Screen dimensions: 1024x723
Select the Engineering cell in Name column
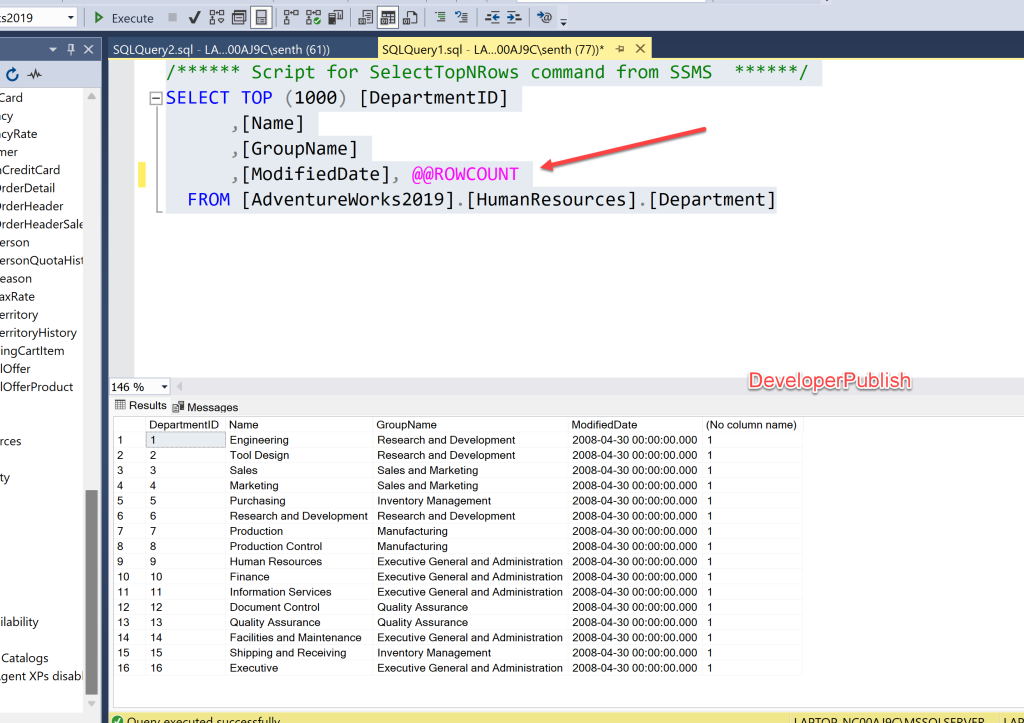(x=259, y=440)
